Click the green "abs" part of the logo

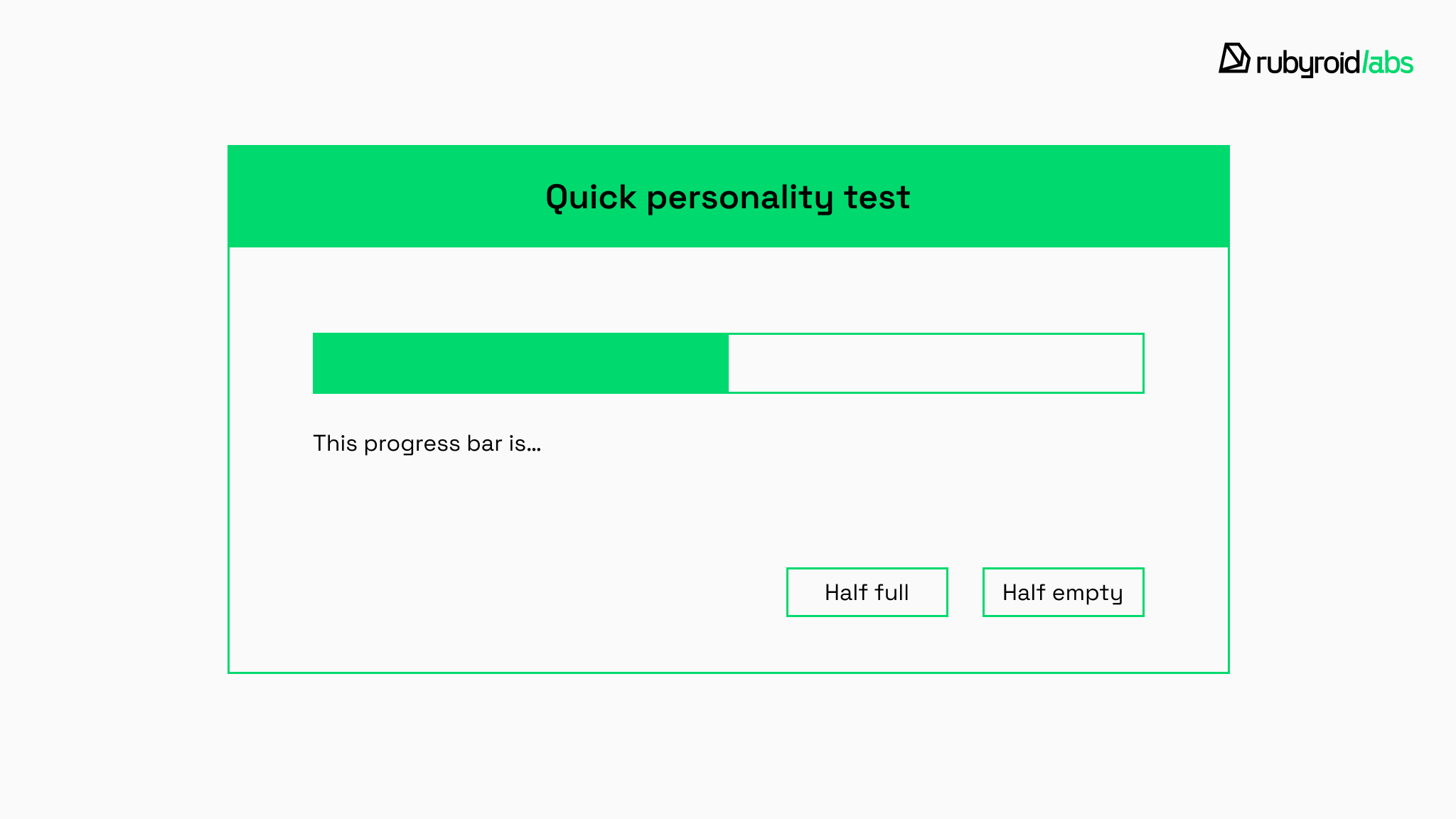(x=1391, y=63)
